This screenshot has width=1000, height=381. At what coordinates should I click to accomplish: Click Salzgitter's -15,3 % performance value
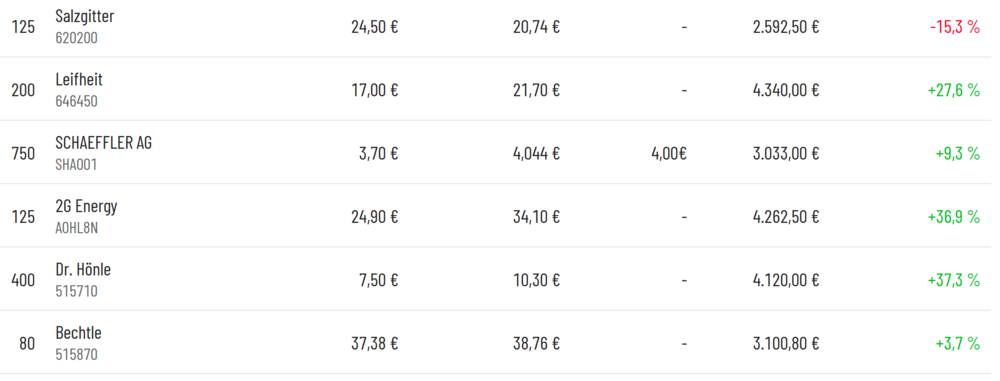point(955,27)
